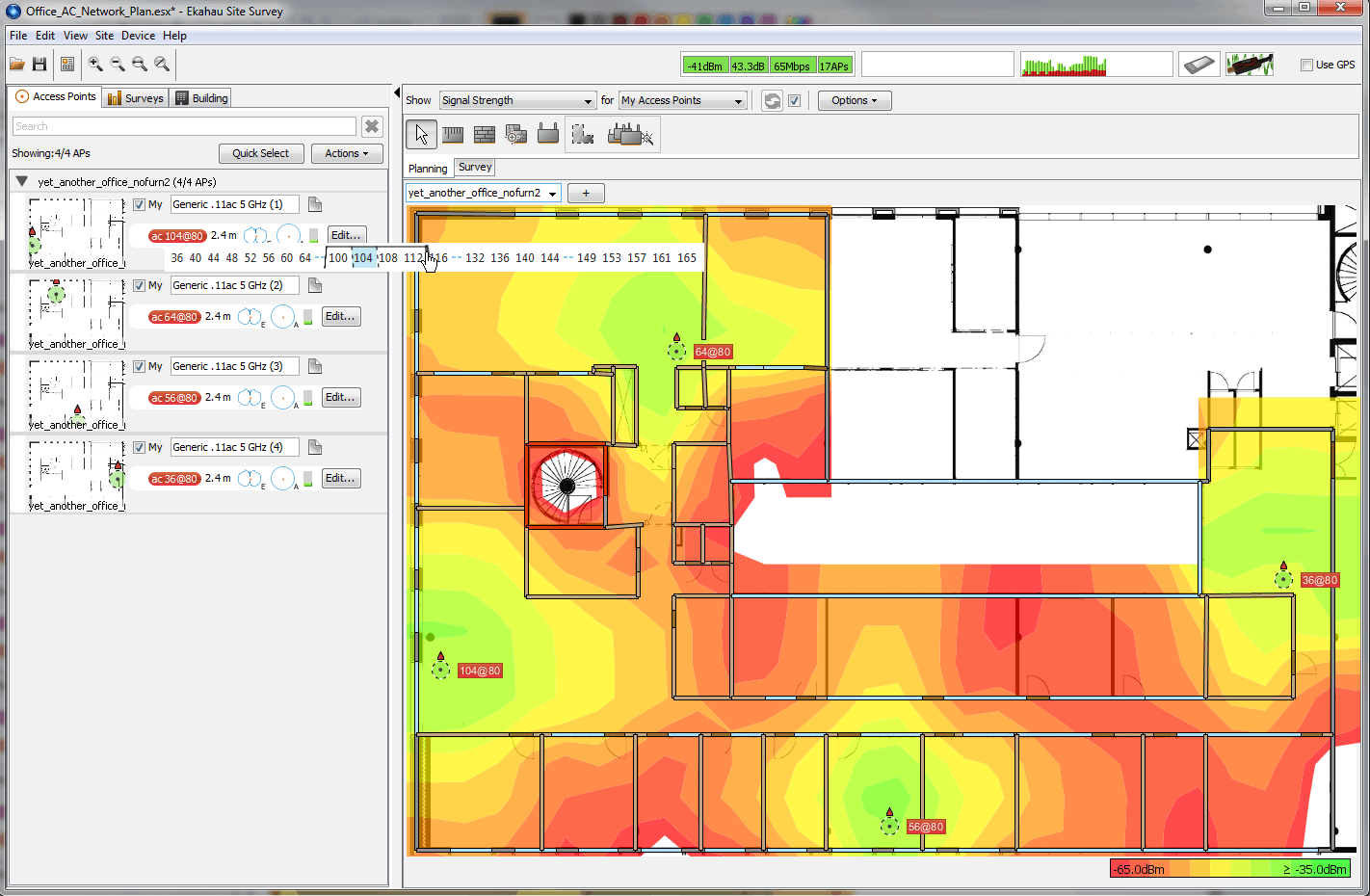Viewport: 1370px width, 896px height.
Task: Open the My Access Points dropdown
Action: coord(682,101)
